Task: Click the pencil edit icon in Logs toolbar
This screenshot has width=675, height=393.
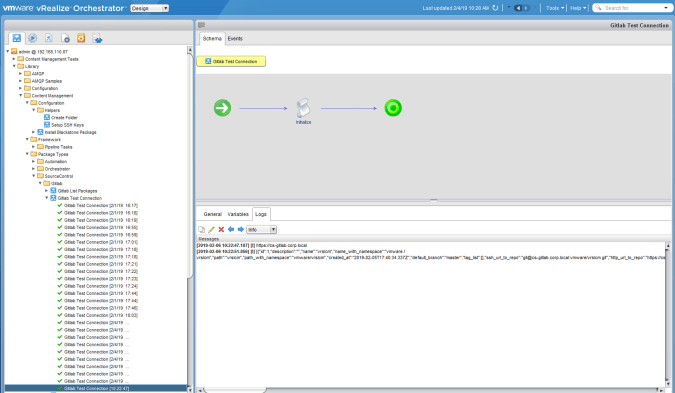Action: tap(211, 229)
